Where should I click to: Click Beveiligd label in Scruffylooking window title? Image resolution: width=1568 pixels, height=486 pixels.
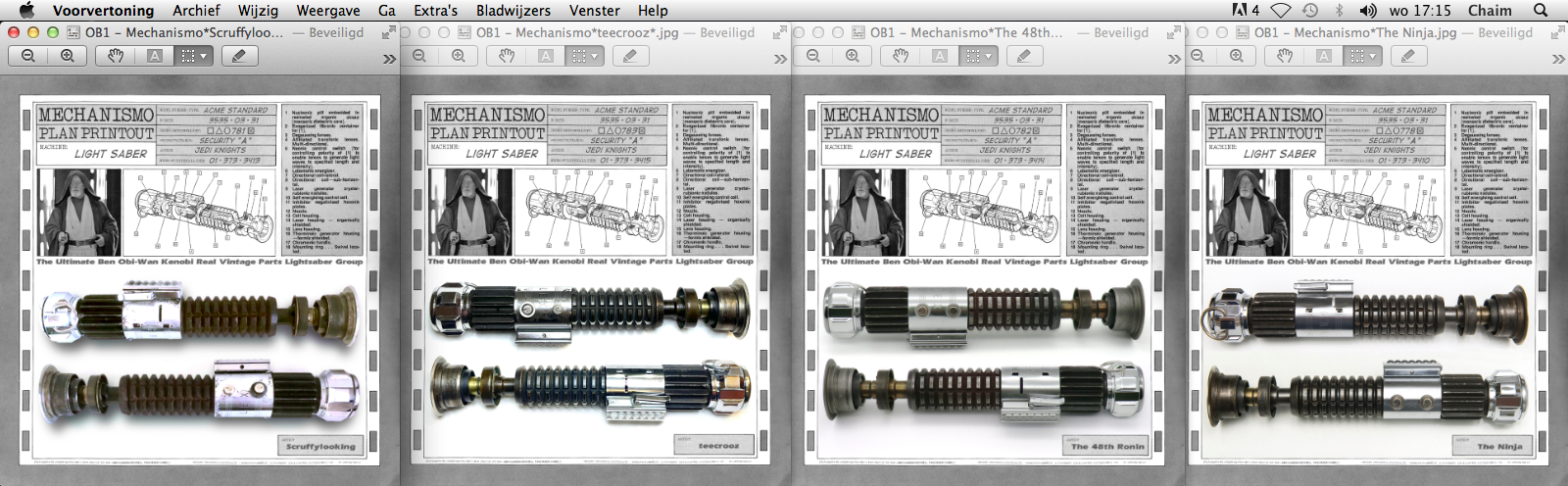(336, 32)
